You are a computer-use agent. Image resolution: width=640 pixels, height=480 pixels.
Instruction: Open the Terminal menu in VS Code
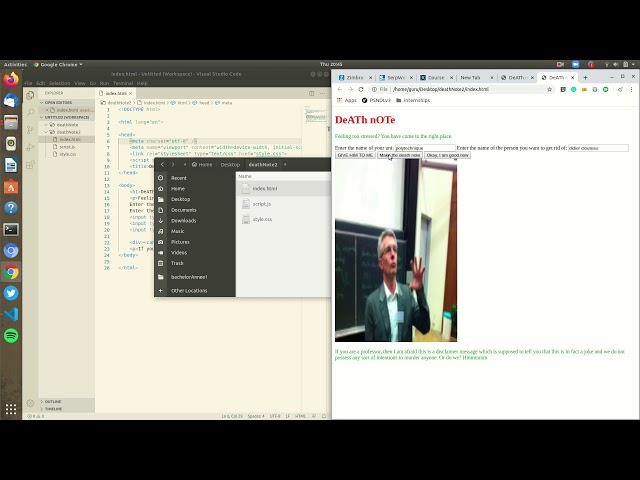(123, 83)
